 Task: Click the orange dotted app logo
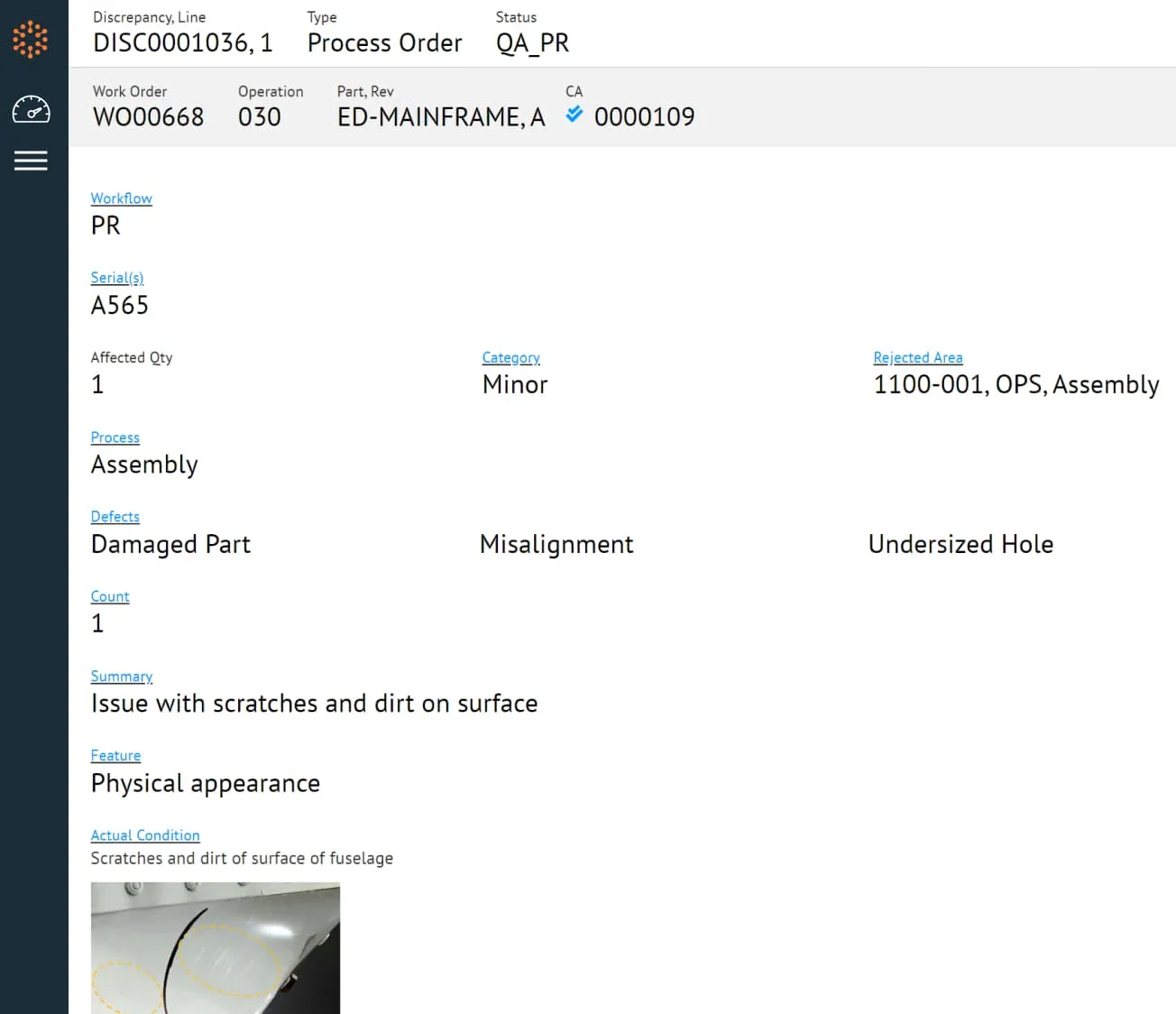pyautogui.click(x=31, y=39)
